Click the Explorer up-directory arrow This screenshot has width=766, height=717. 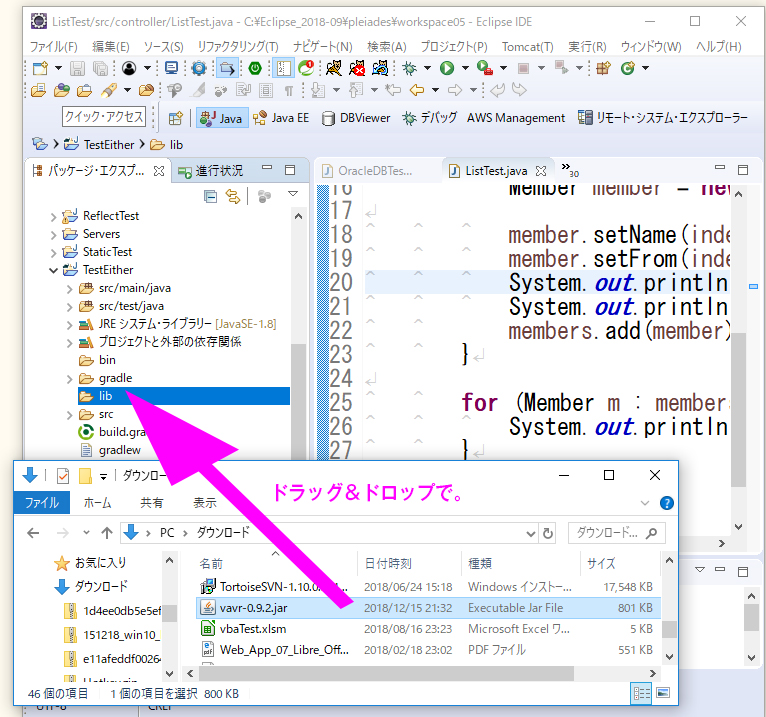(106, 533)
